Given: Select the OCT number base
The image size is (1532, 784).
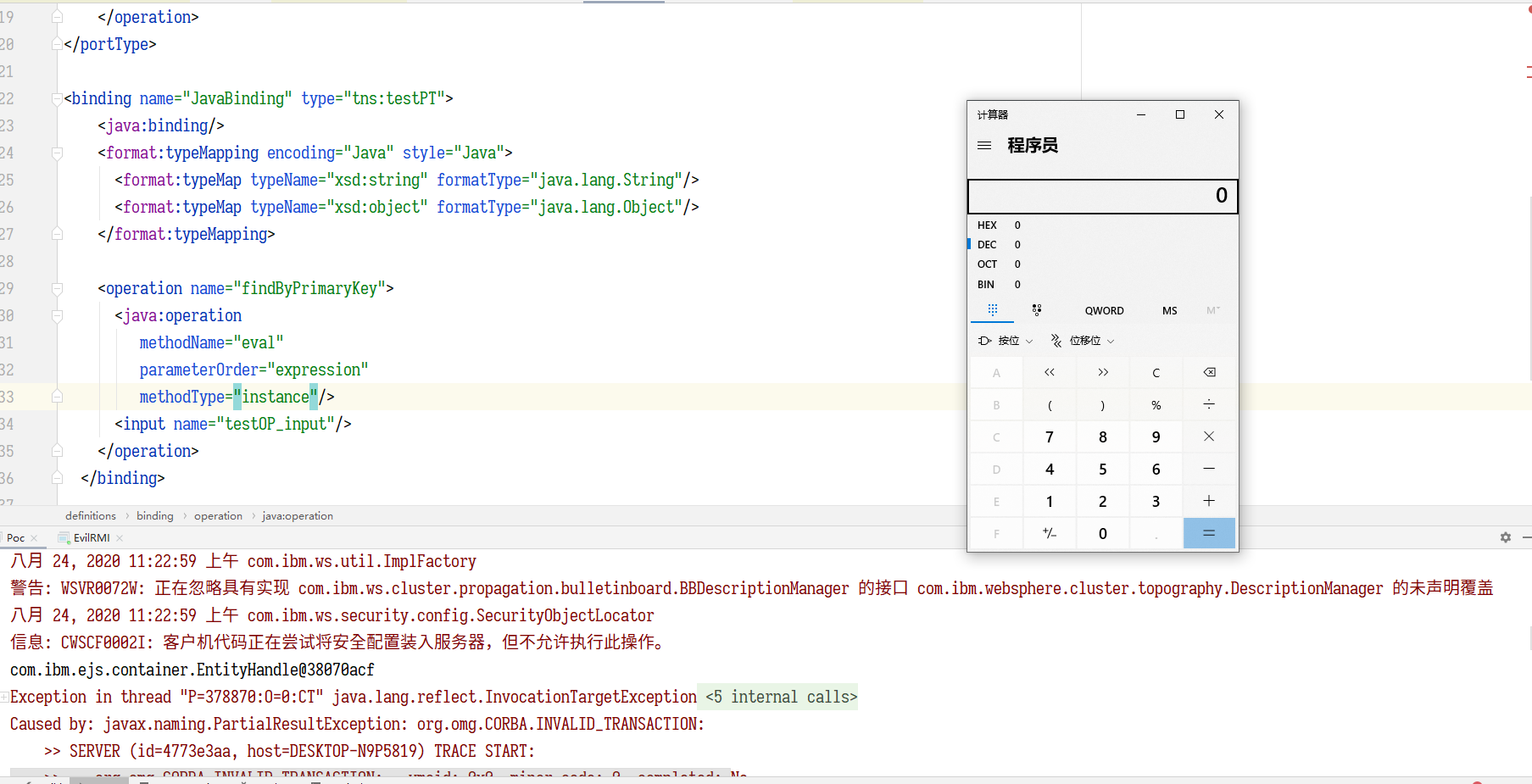Looking at the screenshot, I should coord(988,264).
